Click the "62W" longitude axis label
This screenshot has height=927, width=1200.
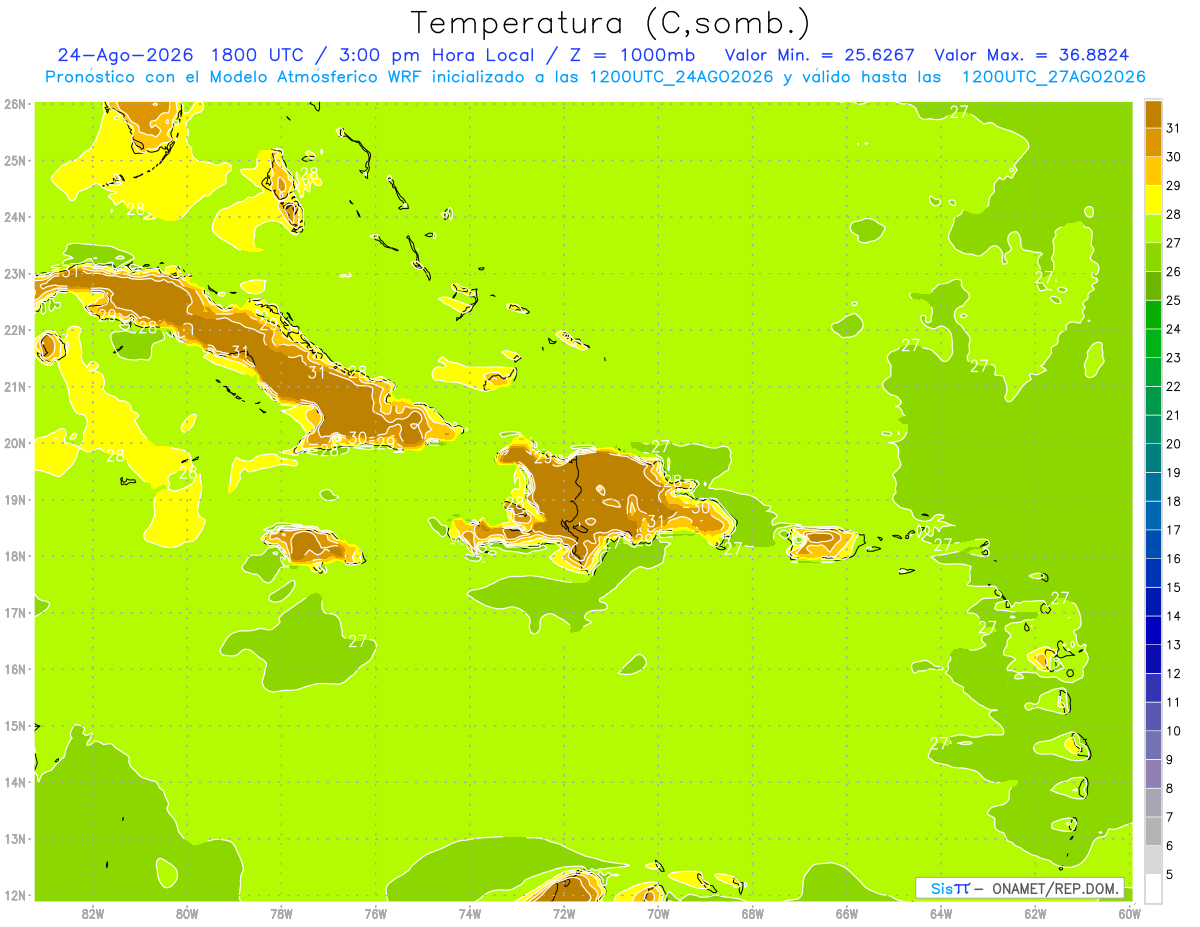(1036, 913)
